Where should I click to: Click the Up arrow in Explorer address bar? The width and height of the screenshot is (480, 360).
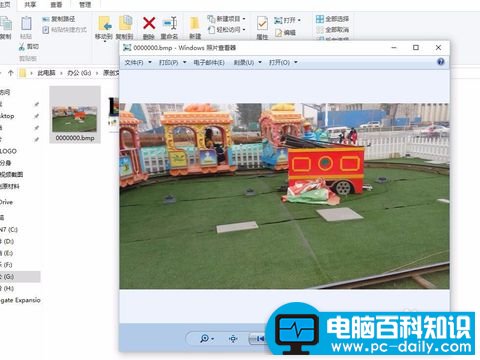11,73
